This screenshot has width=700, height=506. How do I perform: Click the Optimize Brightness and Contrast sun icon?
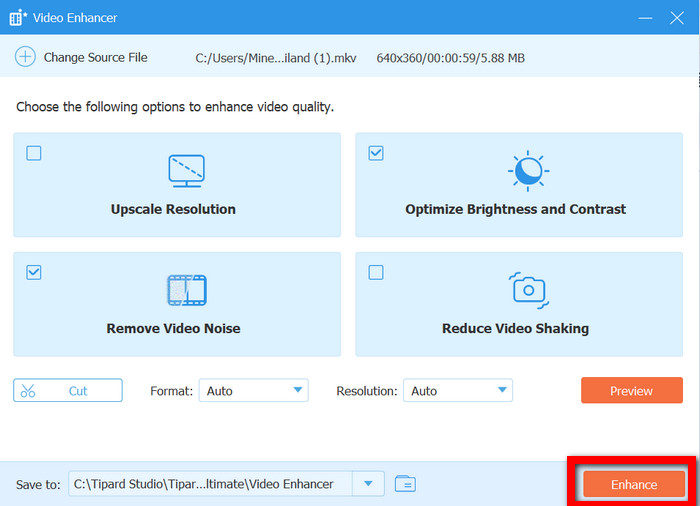pos(526,172)
